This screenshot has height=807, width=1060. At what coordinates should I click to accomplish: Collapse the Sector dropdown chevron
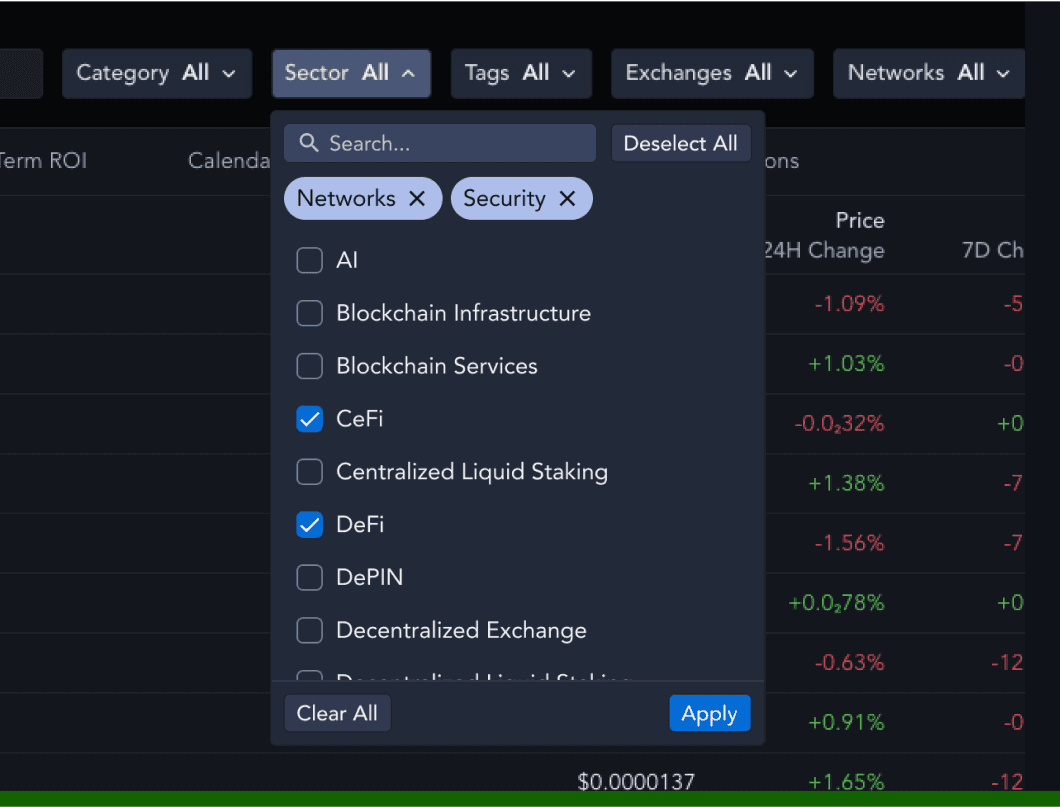pyautogui.click(x=408, y=73)
